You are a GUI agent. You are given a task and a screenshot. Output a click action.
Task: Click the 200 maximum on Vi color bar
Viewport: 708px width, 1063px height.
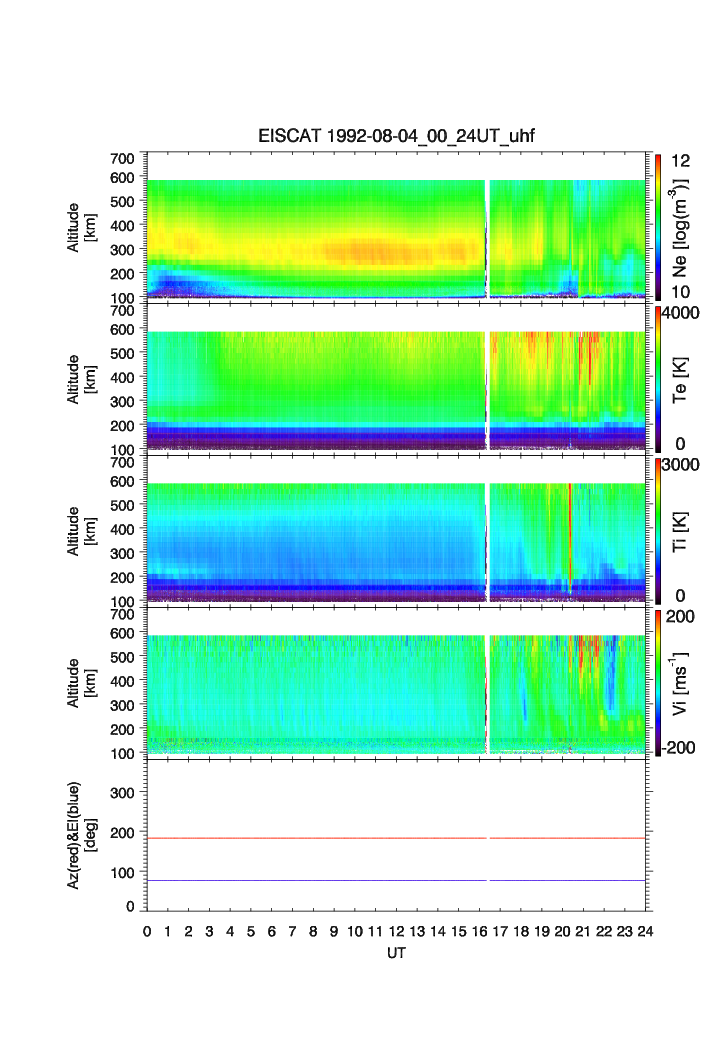click(x=680, y=616)
